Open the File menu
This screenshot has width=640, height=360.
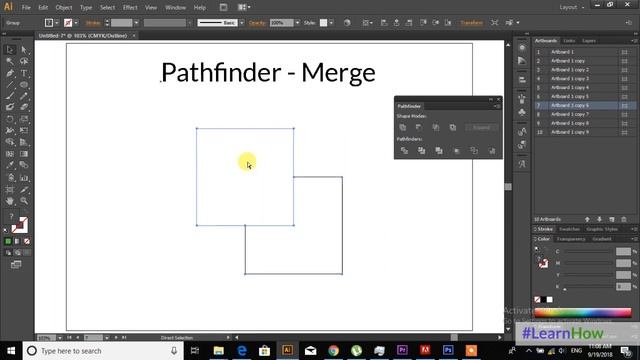26,7
